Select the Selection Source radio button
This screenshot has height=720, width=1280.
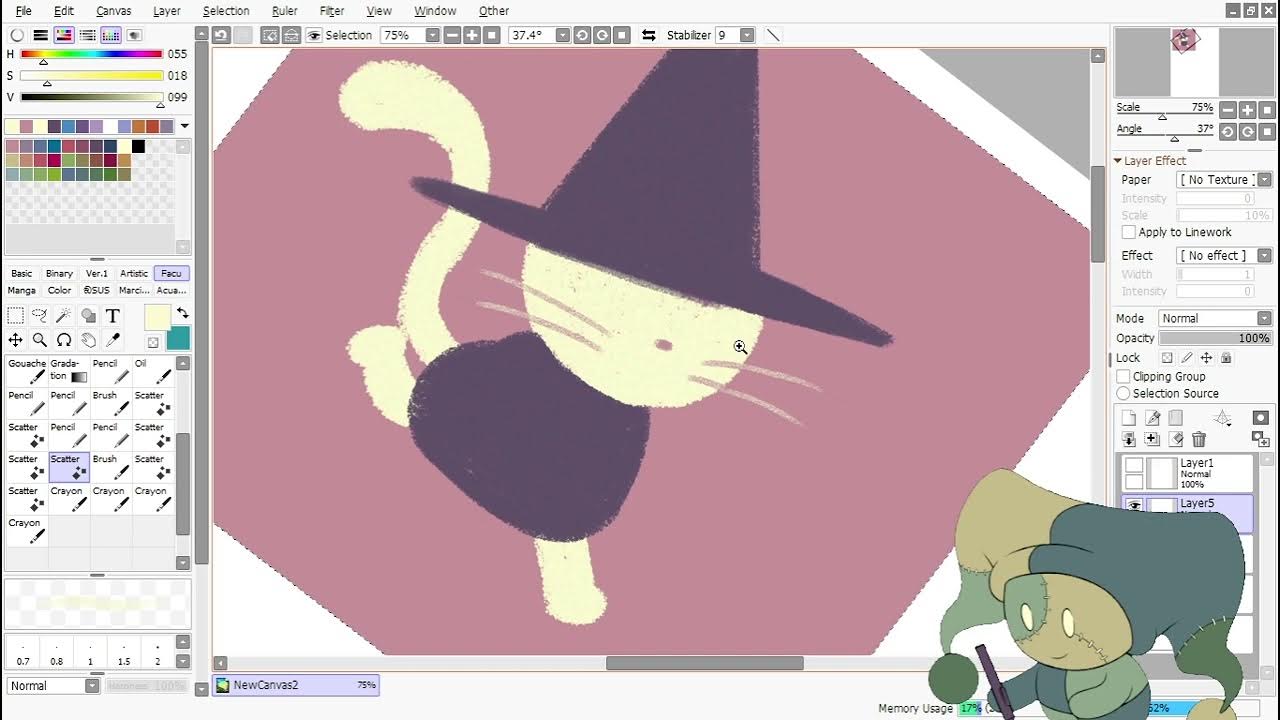(1123, 394)
